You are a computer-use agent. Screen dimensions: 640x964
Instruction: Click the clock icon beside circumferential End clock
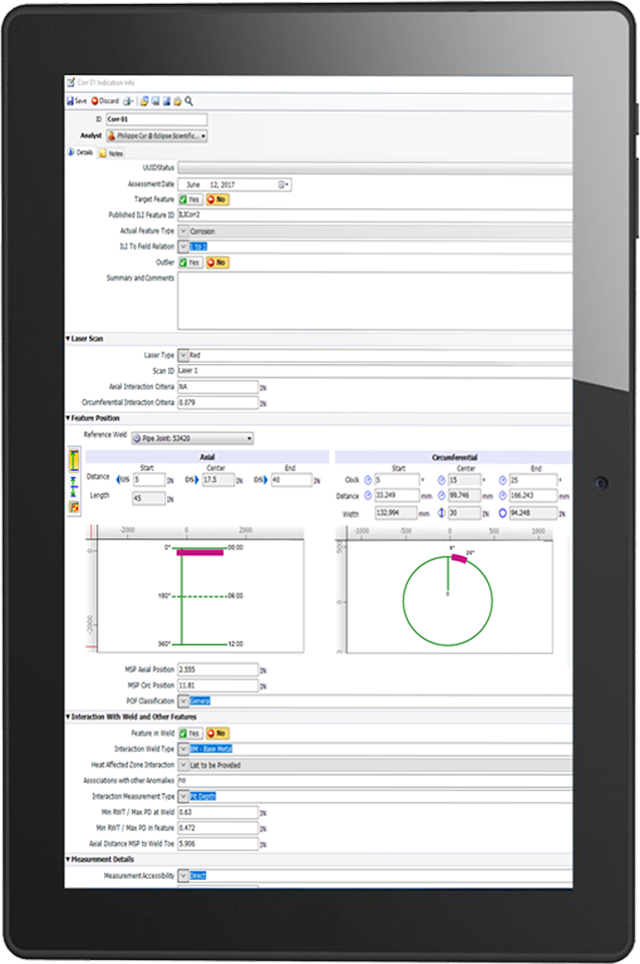coord(502,480)
